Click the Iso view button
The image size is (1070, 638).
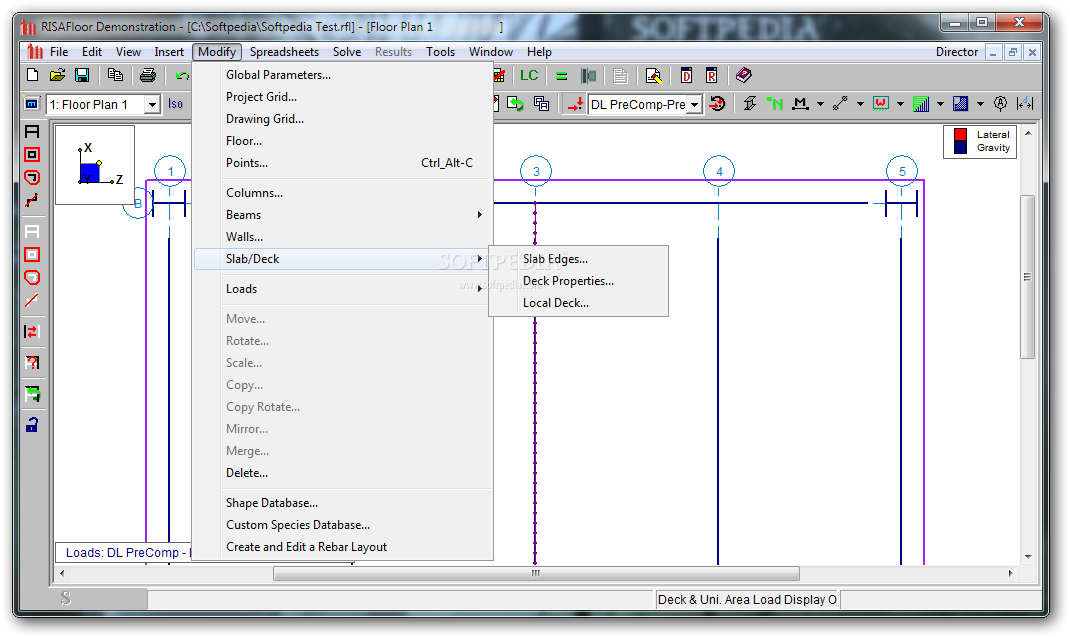pos(175,104)
